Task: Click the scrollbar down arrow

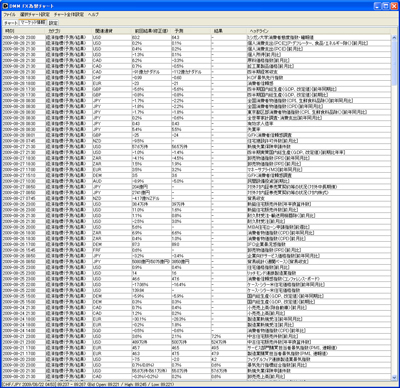Action: click(395, 377)
